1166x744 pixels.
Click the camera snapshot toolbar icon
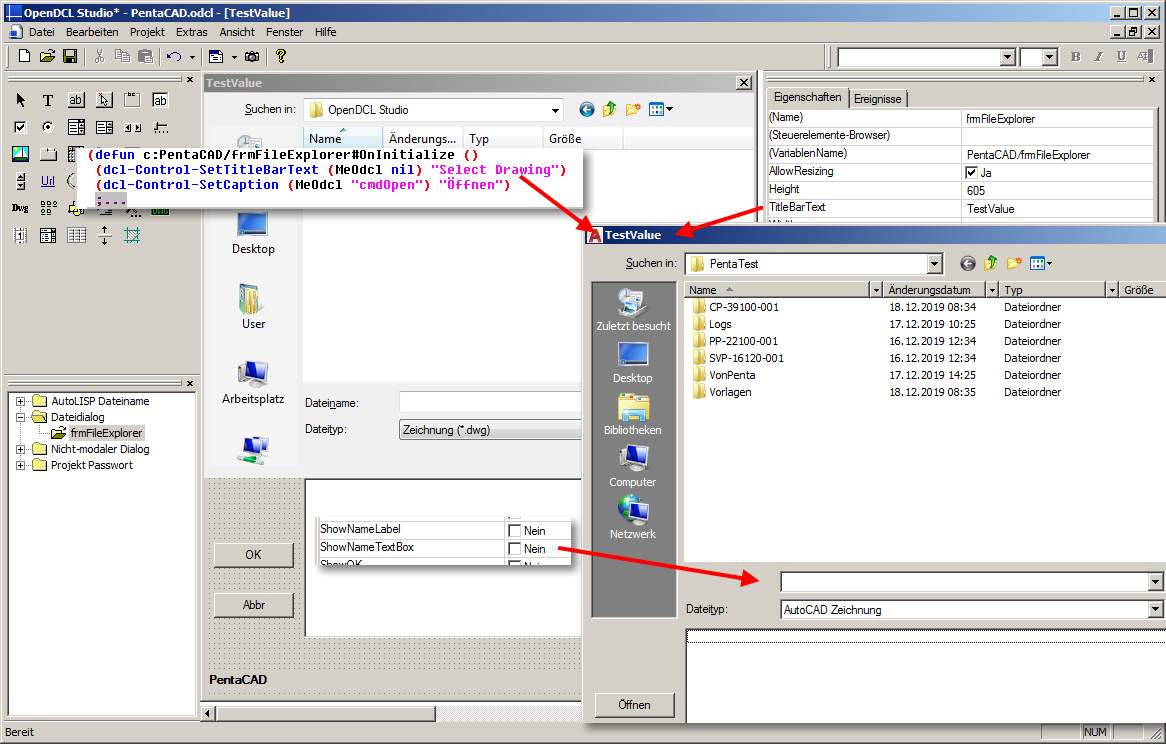(252, 56)
